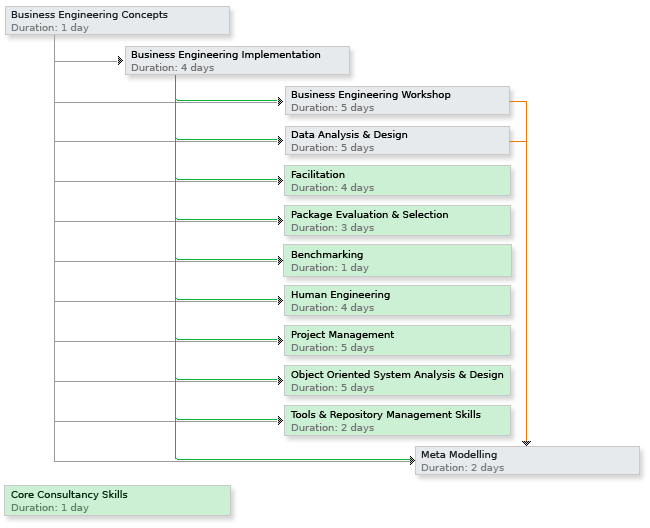Select the Data Analysis & Design node

point(397,140)
